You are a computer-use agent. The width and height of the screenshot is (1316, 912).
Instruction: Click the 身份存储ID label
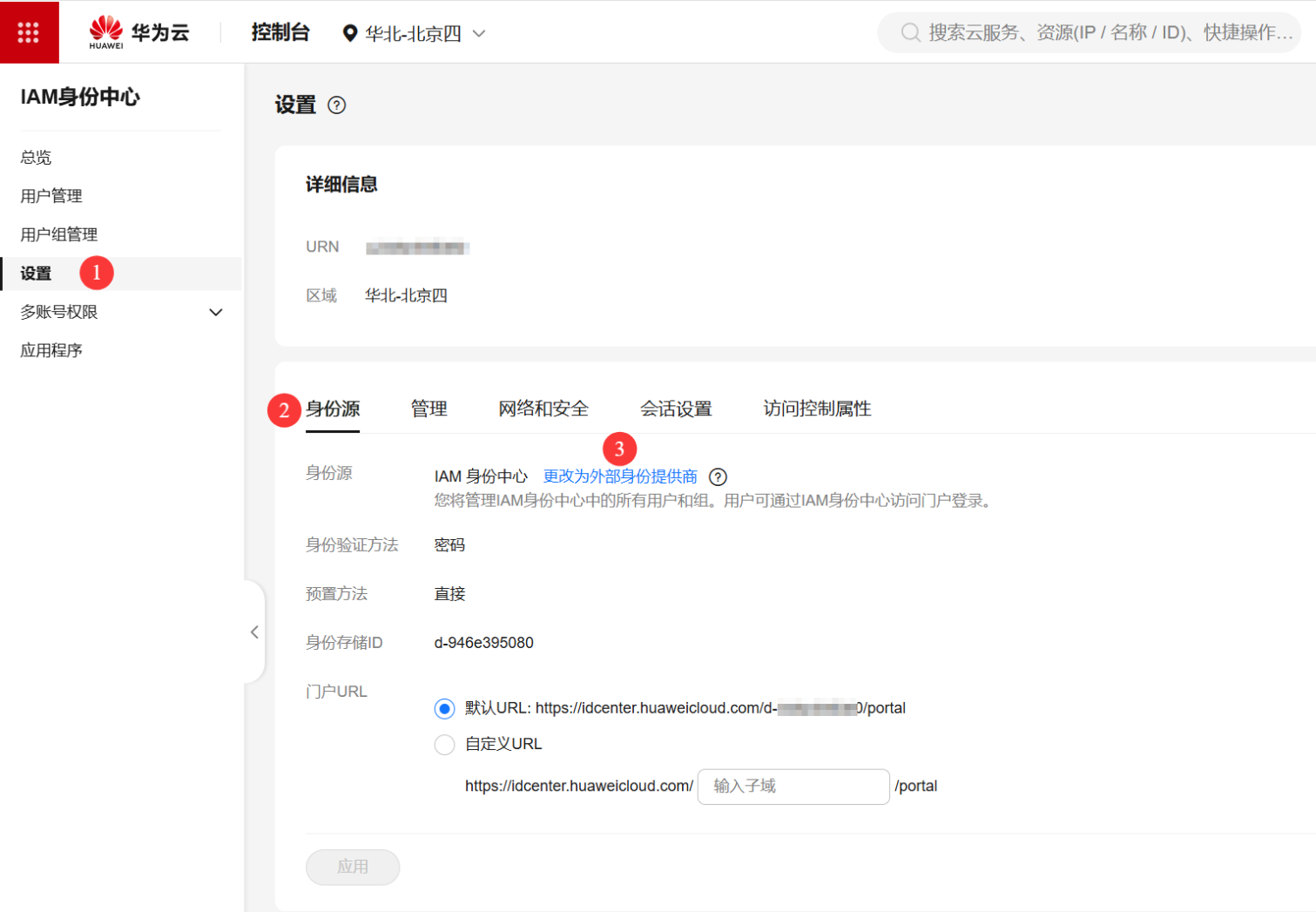tap(344, 643)
